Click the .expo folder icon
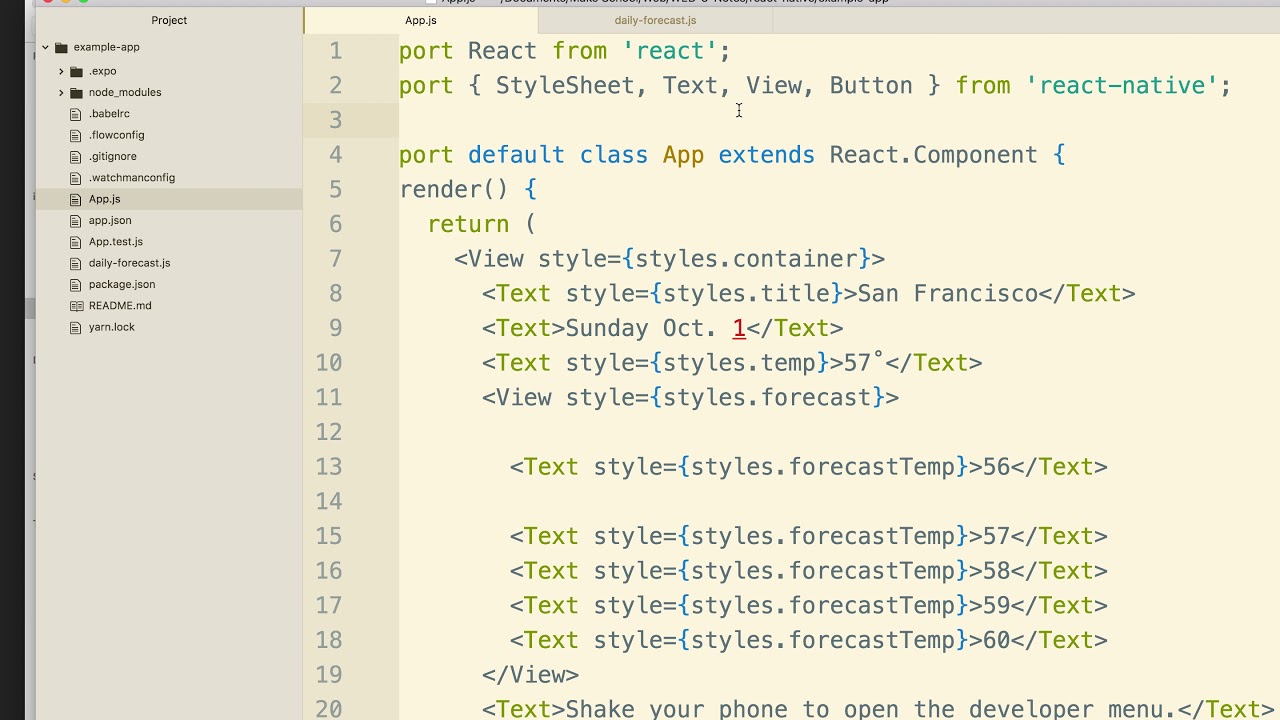This screenshot has height=720, width=1280. coord(76,71)
